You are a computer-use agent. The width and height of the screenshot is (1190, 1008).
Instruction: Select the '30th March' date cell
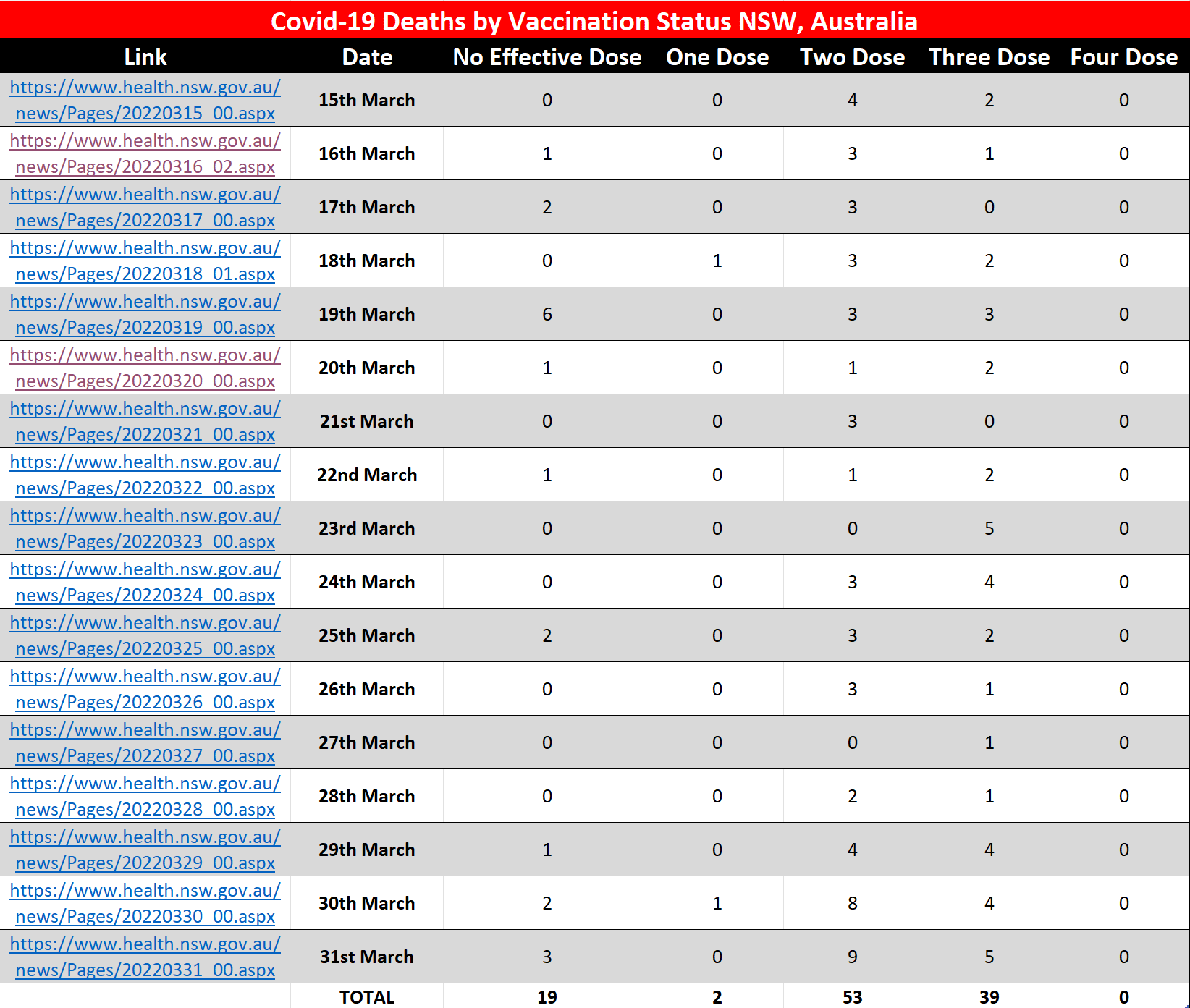[367, 903]
